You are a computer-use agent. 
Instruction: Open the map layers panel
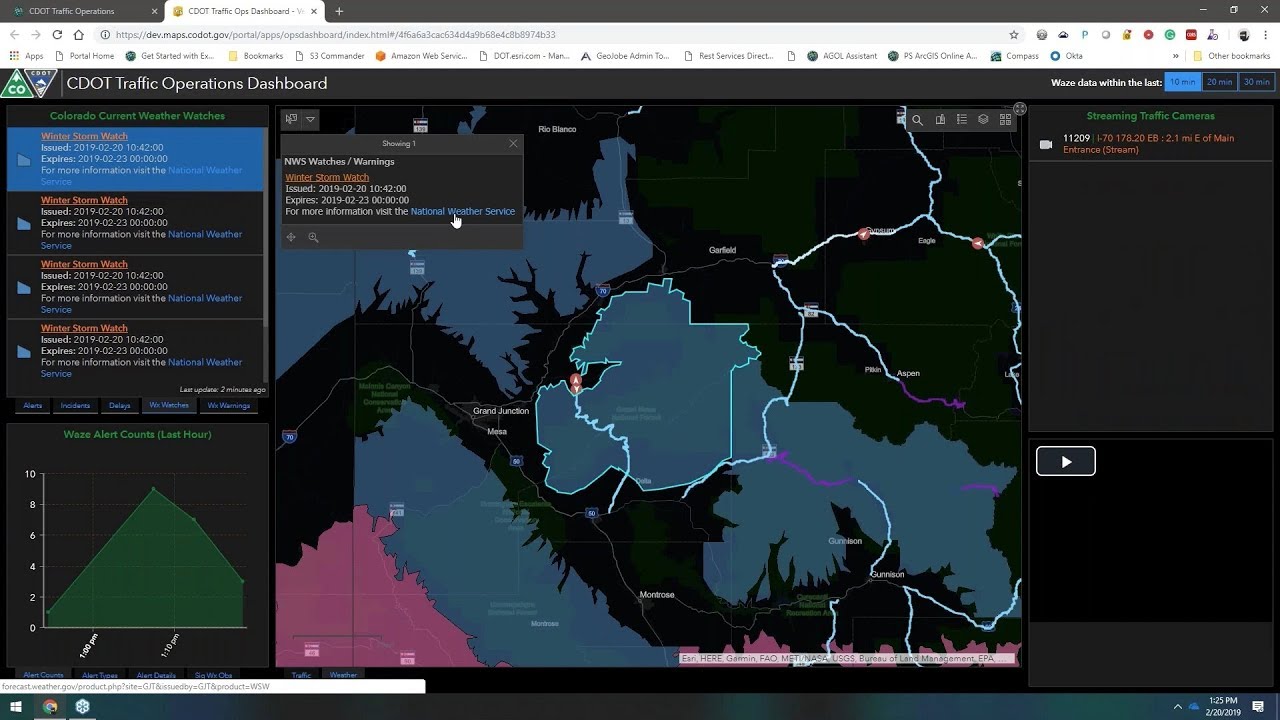(x=983, y=120)
